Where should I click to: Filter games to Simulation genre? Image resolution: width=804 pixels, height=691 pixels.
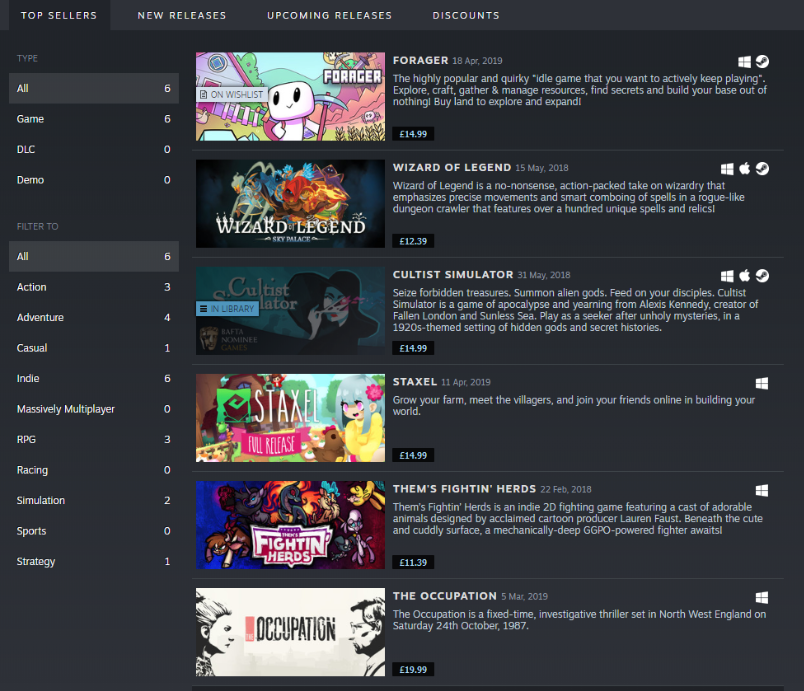point(94,500)
